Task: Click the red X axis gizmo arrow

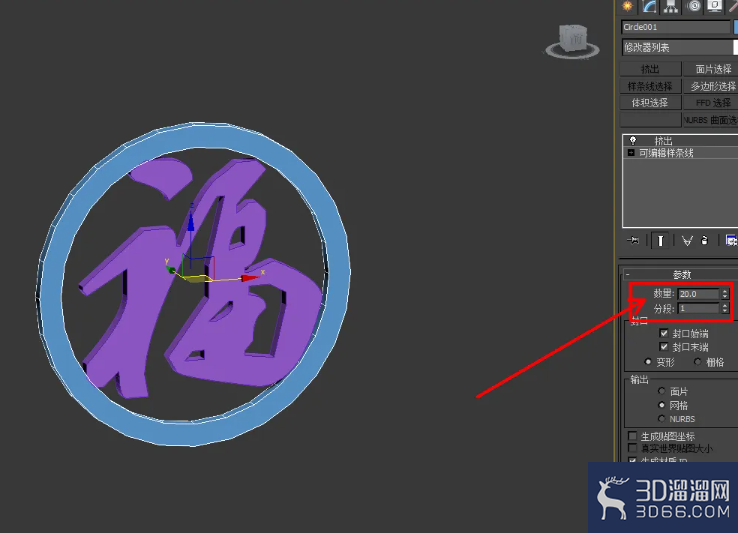Action: tap(250, 278)
